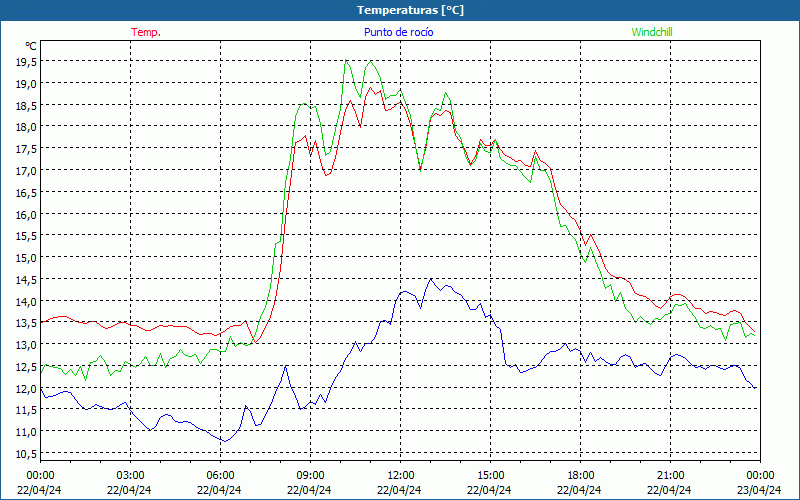The image size is (800, 500).
Task: Select the 12,5 y-axis value
Action: [x=27, y=367]
